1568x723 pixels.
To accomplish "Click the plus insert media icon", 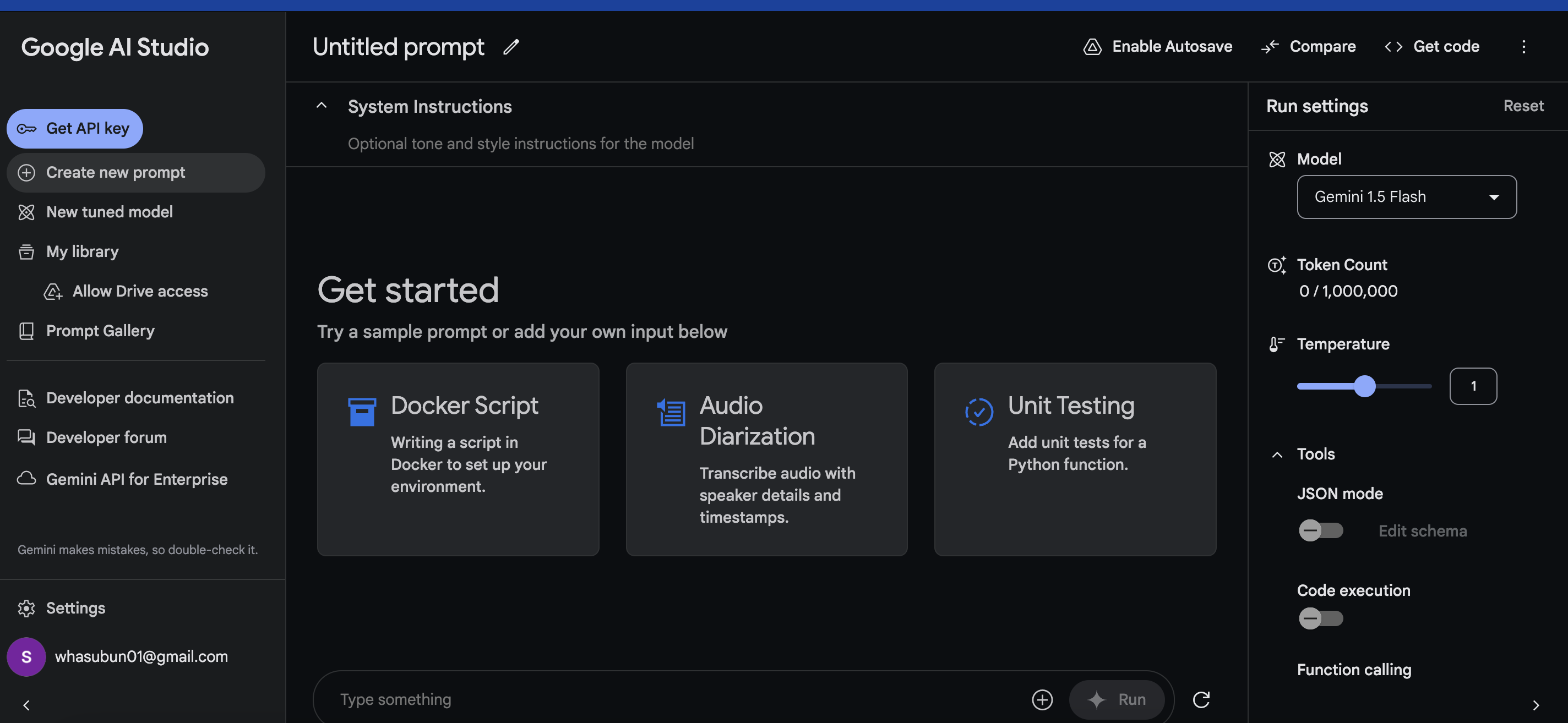I will (x=1042, y=699).
